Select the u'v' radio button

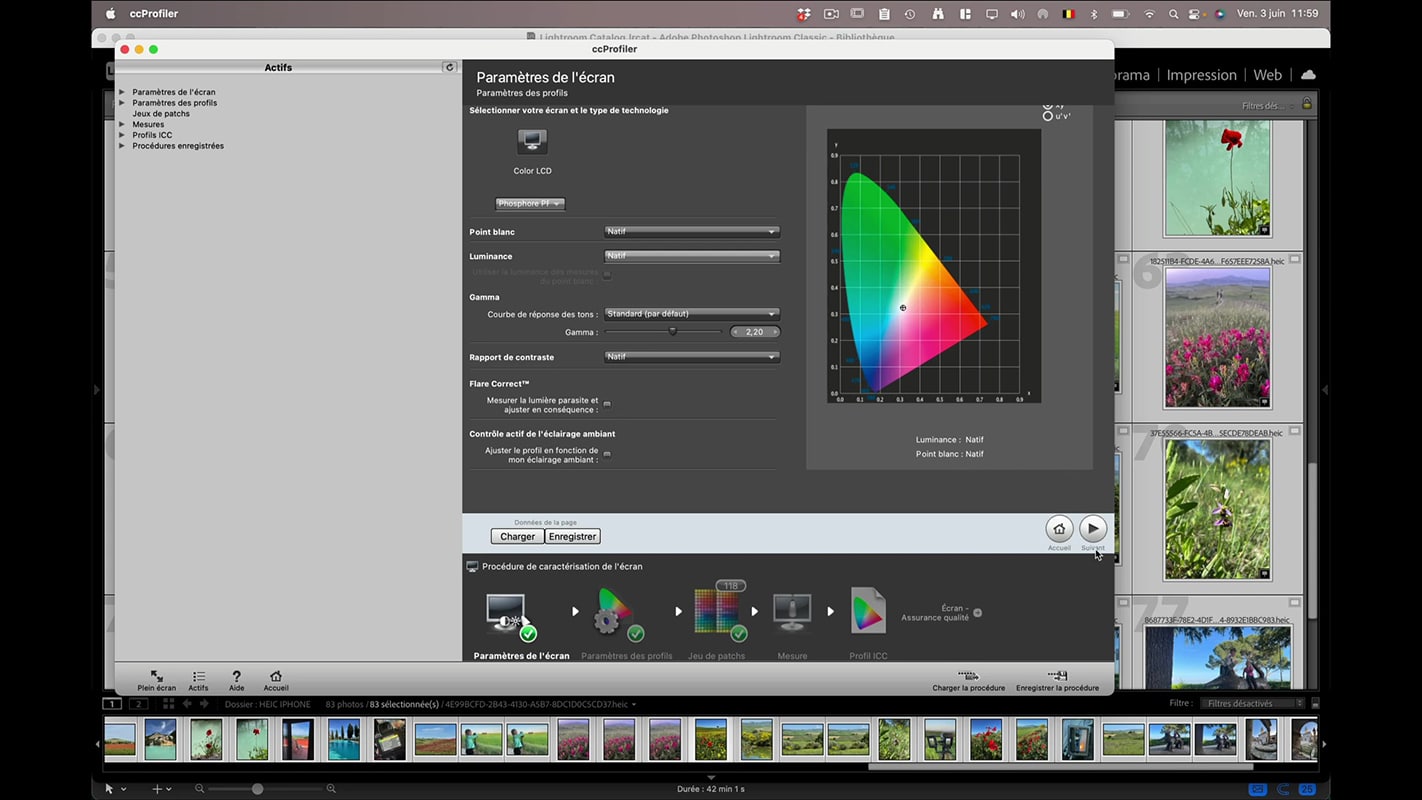(1048, 116)
